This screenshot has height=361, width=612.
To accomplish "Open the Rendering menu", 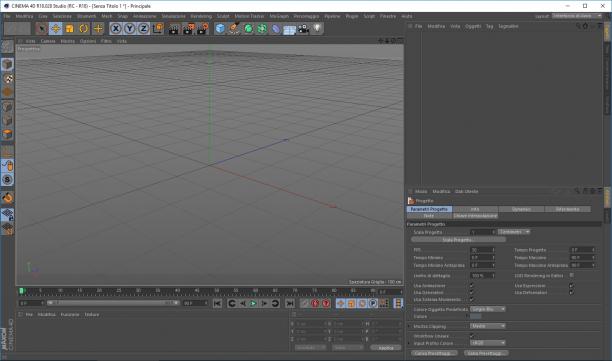I will tap(201, 16).
